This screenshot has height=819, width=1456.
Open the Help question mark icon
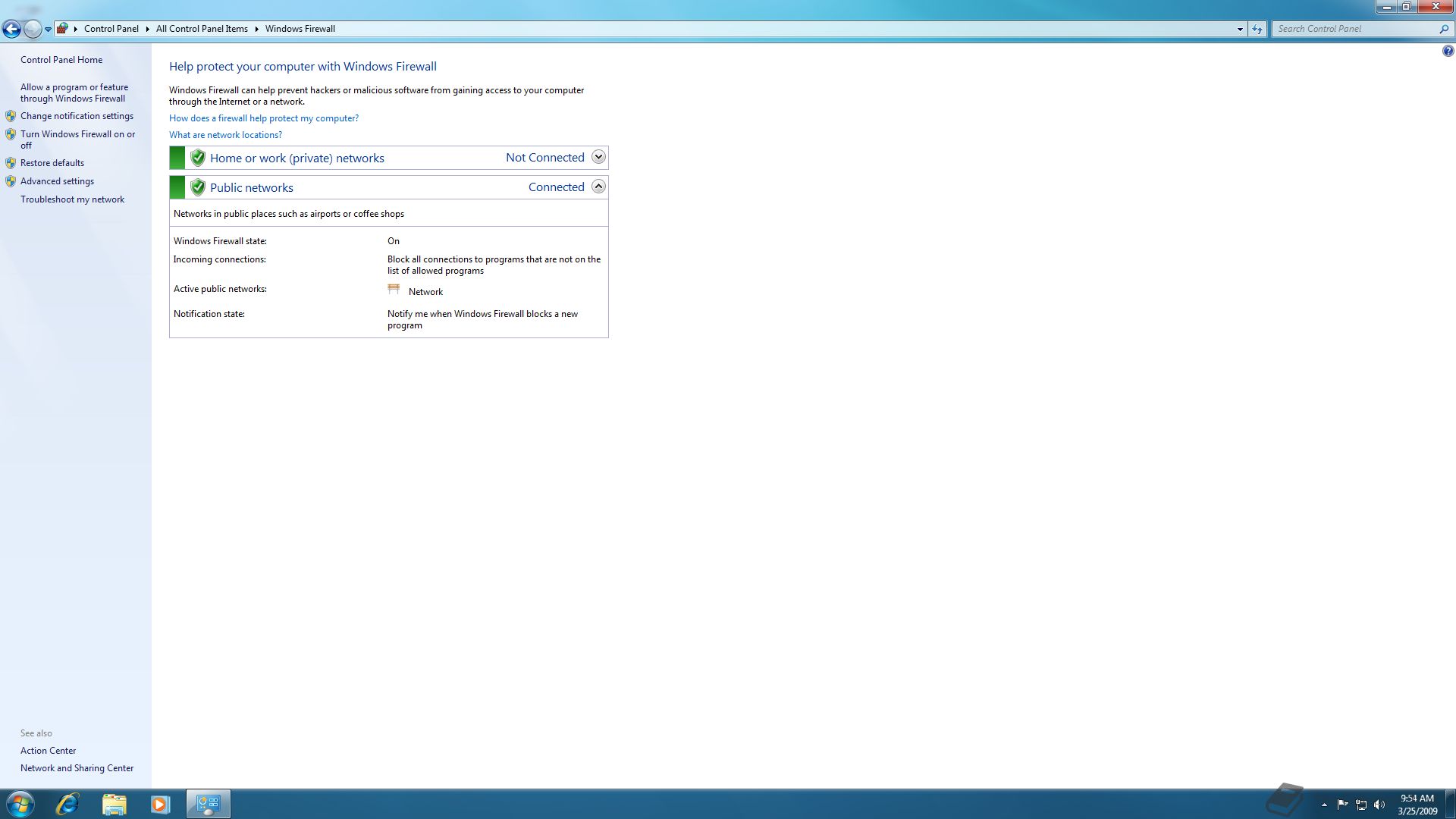coord(1448,51)
